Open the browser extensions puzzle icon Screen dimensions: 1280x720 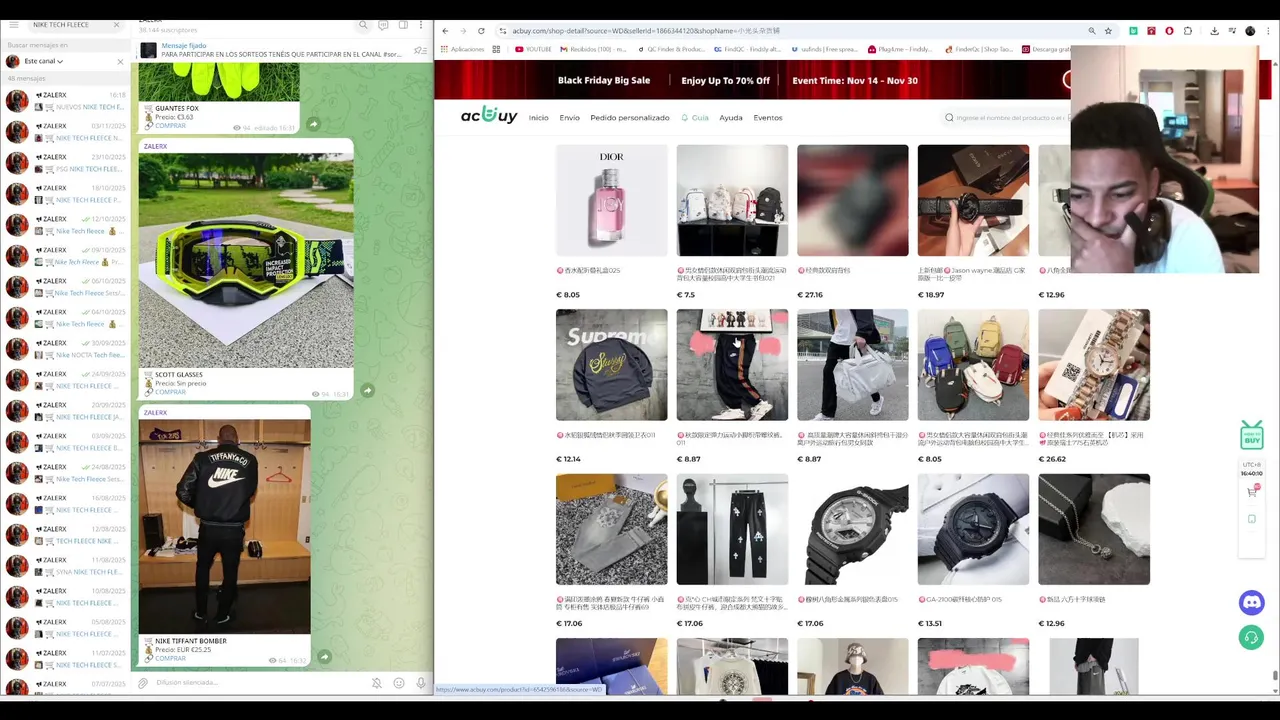click(x=1188, y=31)
